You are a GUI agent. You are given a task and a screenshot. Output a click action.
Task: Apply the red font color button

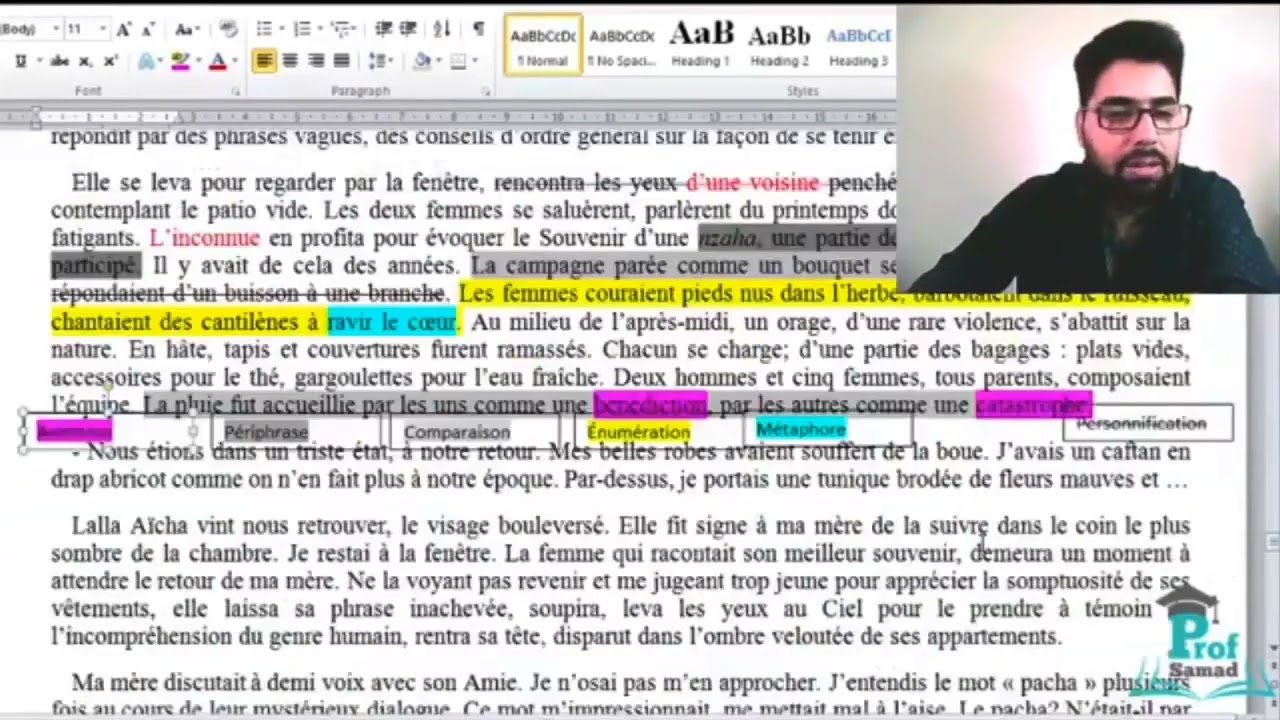point(217,61)
